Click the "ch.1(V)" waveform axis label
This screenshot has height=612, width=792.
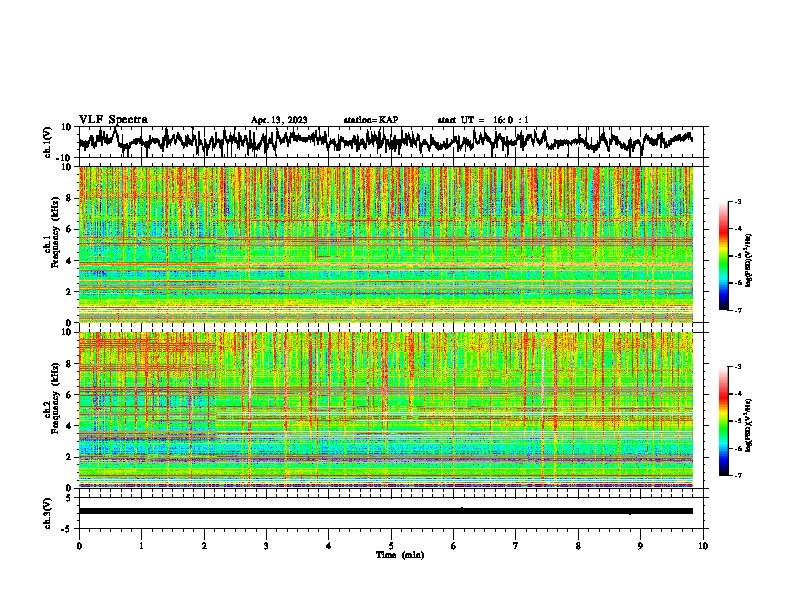click(48, 142)
